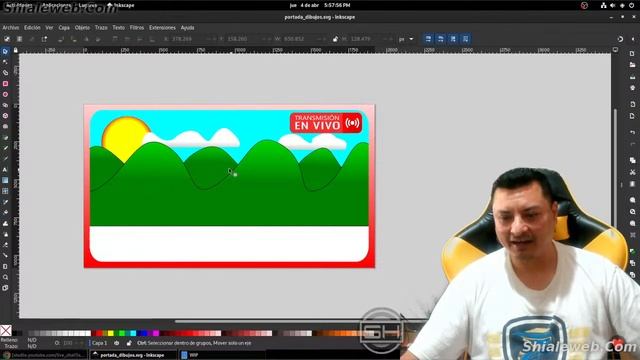Select the Rectangle tool
The image size is (640, 360).
coord(5,84)
